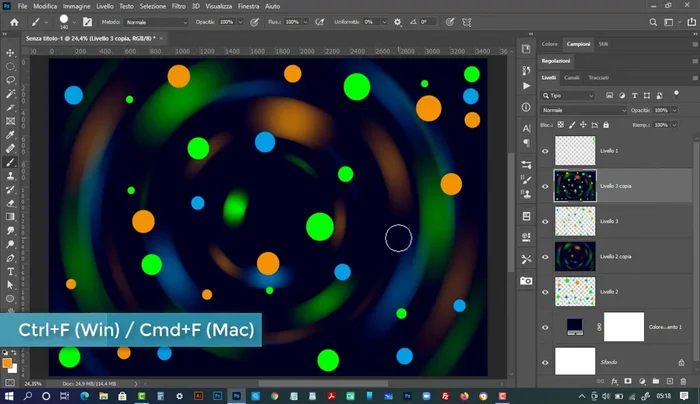Toggle visibility of Livello 3 copia

point(545,186)
